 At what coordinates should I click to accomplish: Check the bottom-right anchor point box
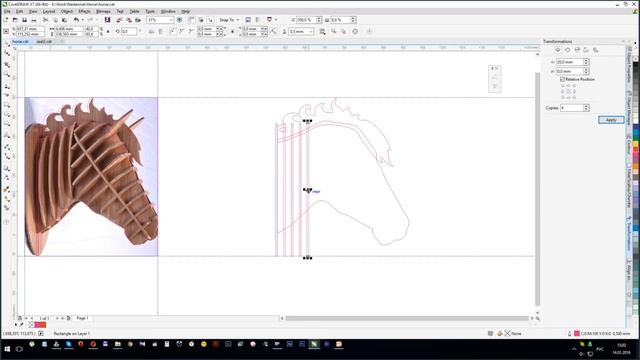point(574,98)
